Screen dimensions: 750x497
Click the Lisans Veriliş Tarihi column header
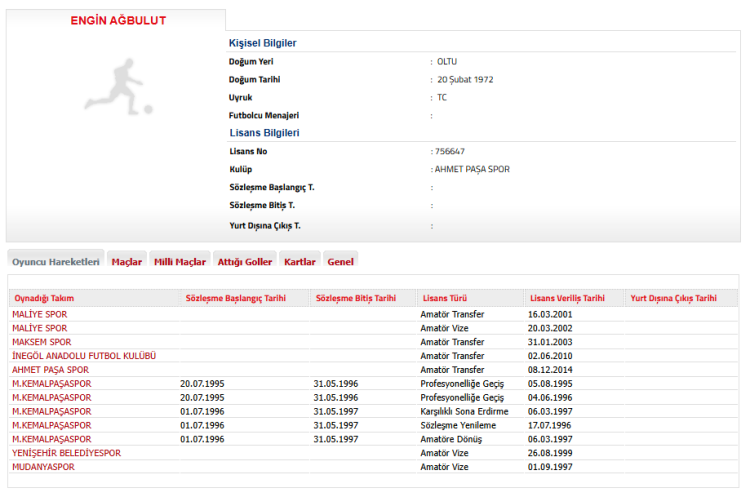567,298
